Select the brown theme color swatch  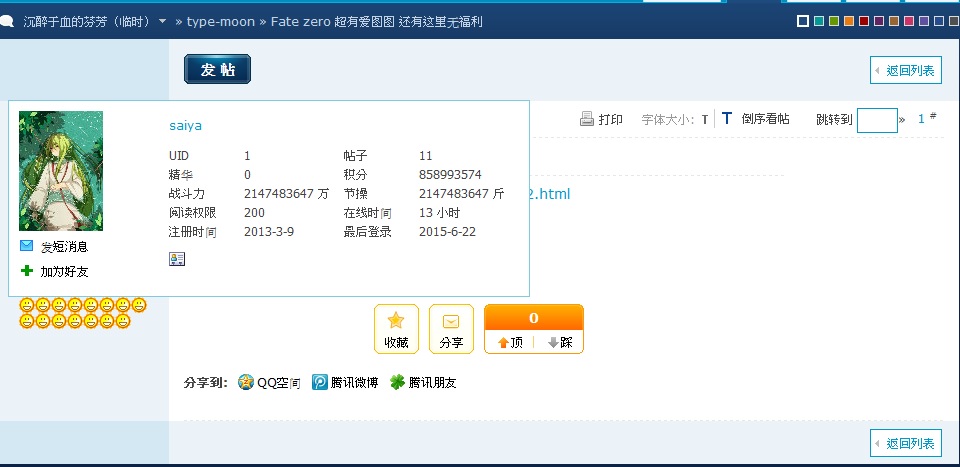point(894,21)
